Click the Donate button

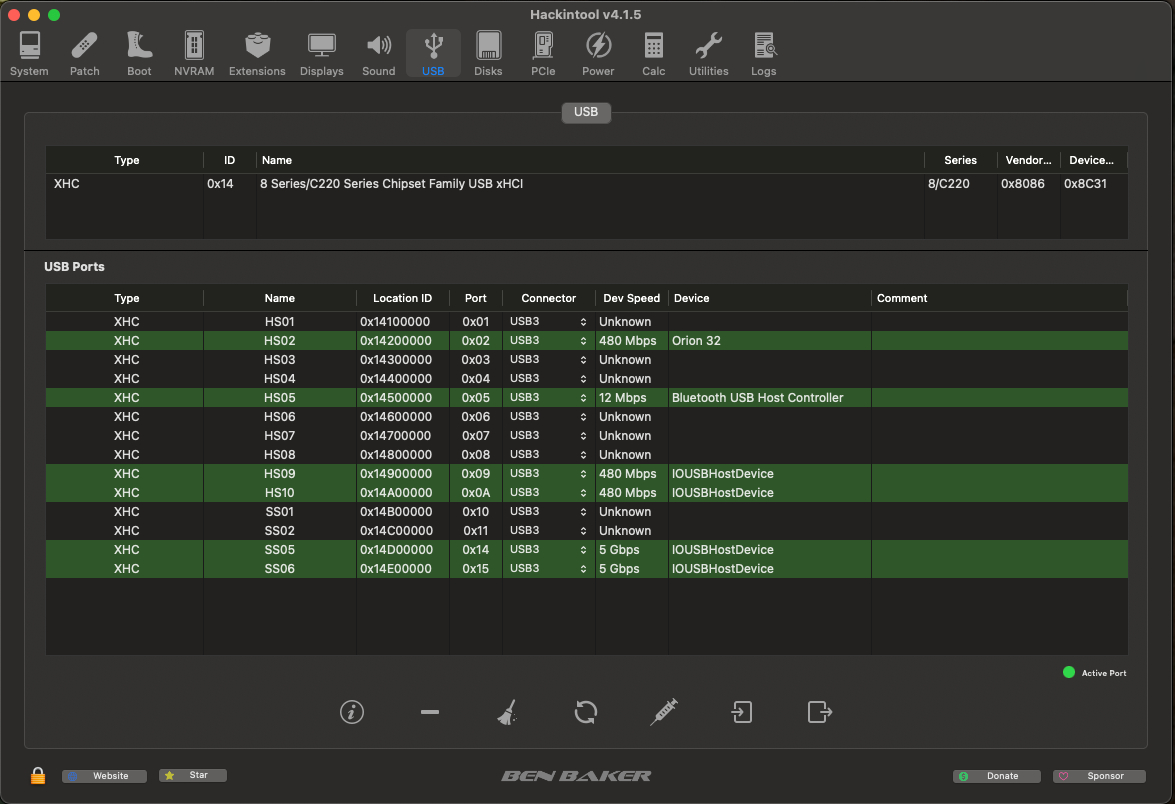996,776
